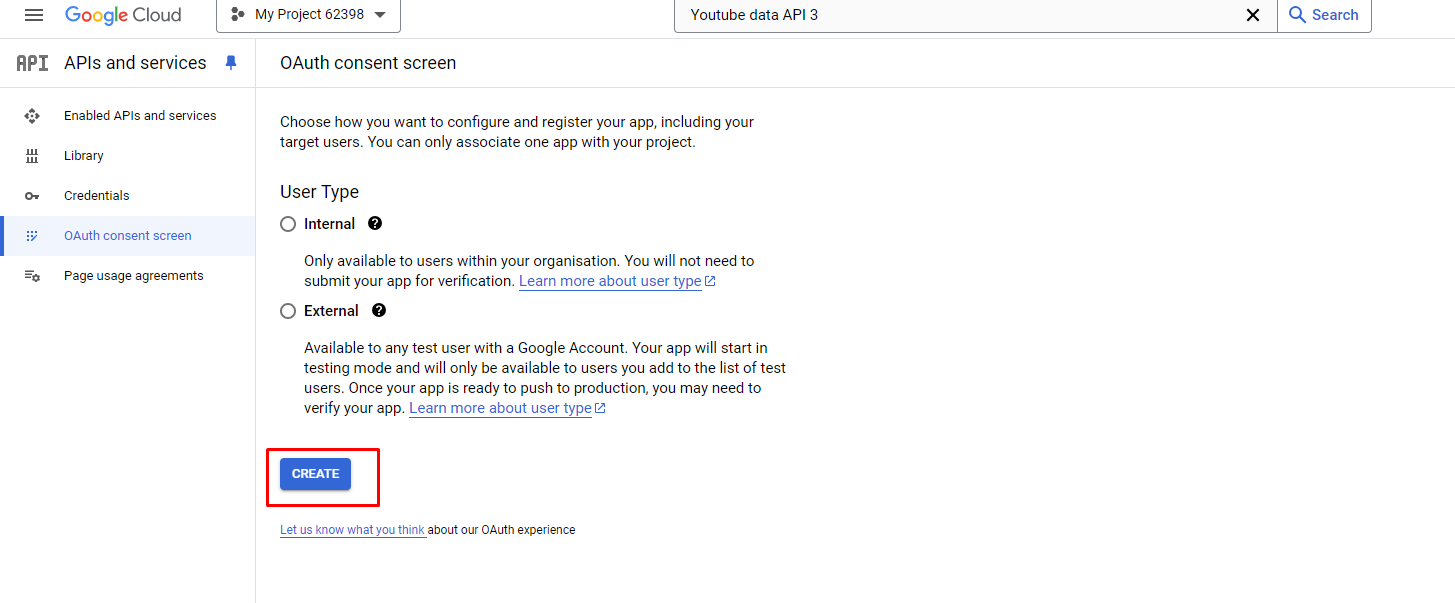Open the Learn more about user type link
This screenshot has width=1455, height=603.
pyautogui.click(x=610, y=281)
